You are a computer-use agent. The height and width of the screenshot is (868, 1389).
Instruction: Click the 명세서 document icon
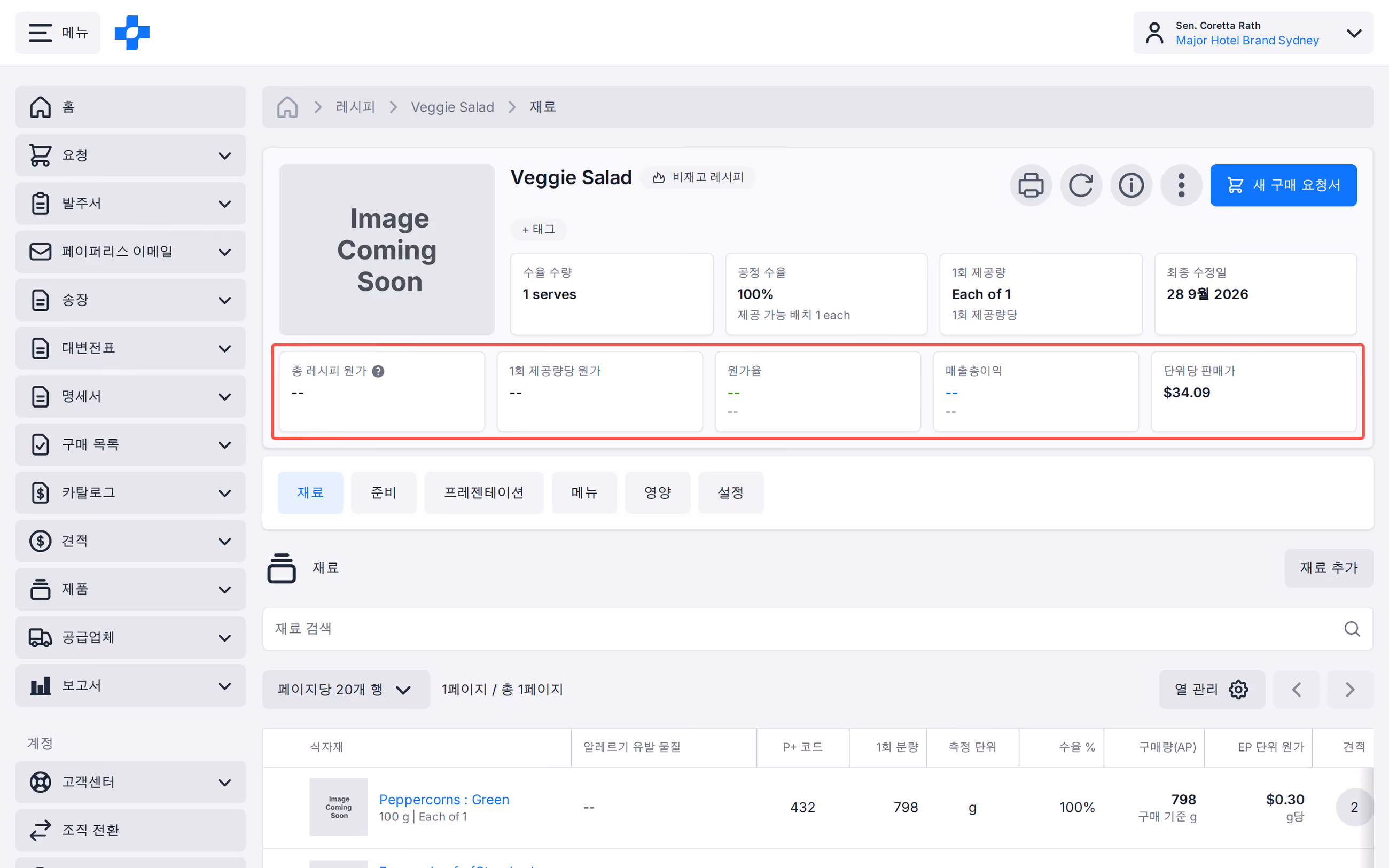[x=40, y=396]
